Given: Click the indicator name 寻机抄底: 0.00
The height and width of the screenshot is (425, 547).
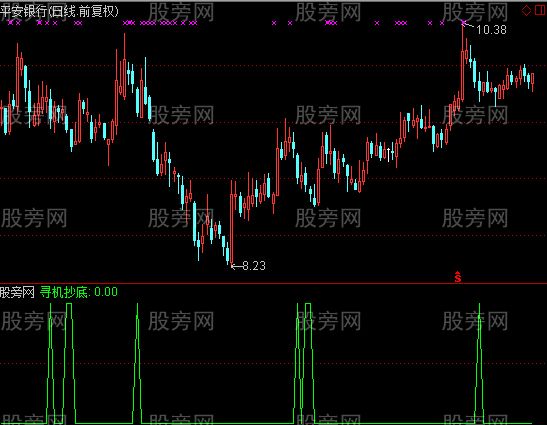Looking at the screenshot, I should (x=79, y=292).
